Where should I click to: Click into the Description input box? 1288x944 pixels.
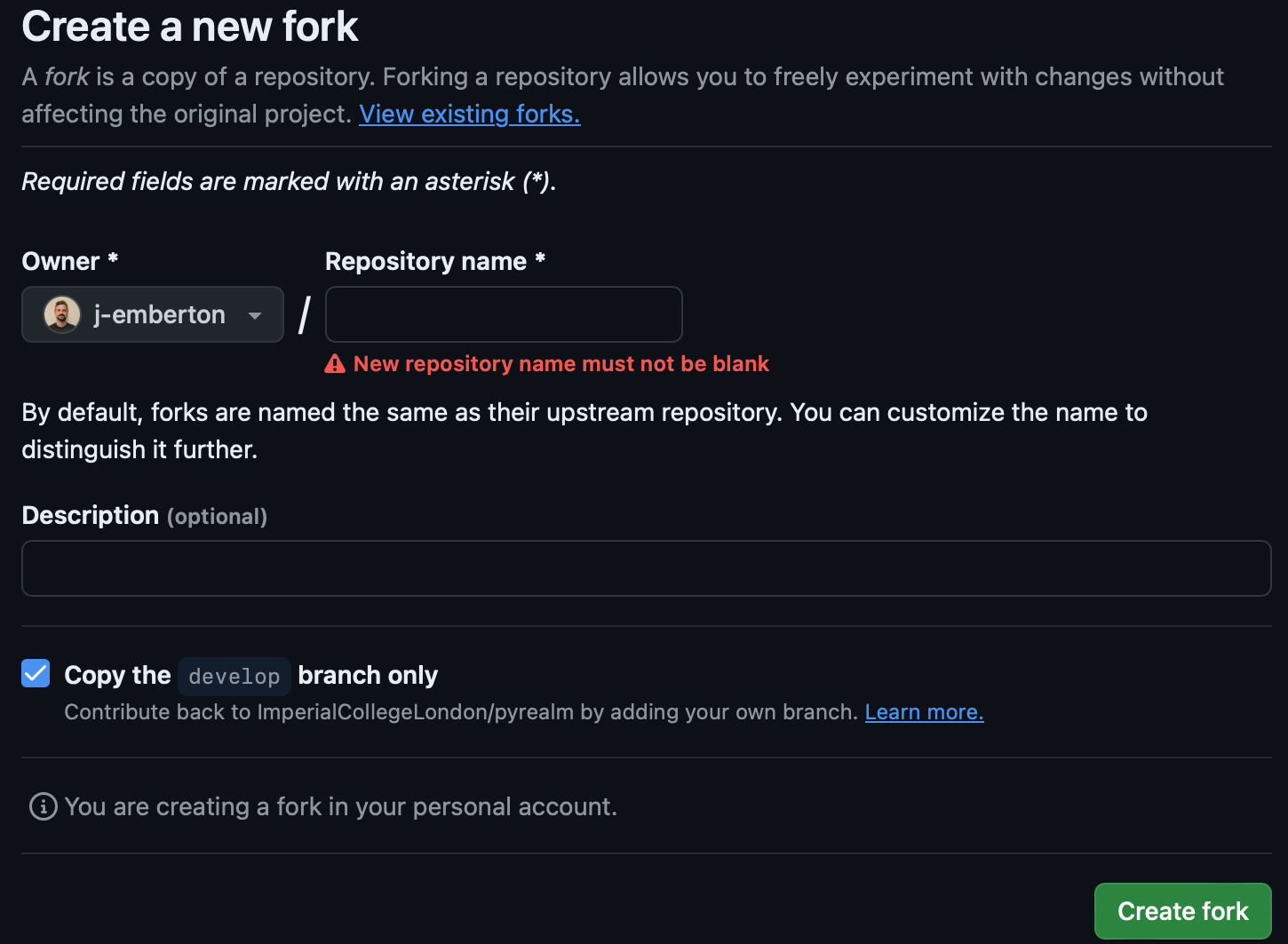(646, 568)
